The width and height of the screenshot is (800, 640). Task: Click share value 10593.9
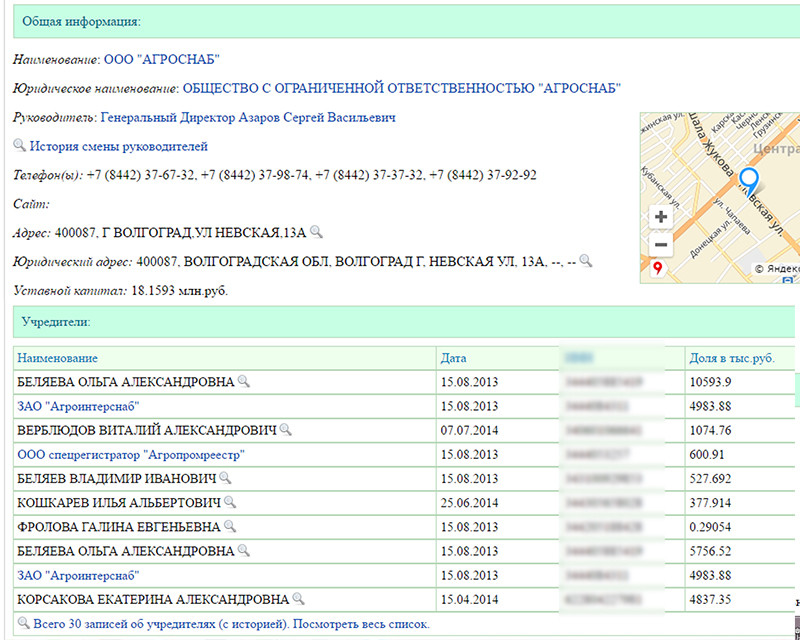(x=710, y=382)
